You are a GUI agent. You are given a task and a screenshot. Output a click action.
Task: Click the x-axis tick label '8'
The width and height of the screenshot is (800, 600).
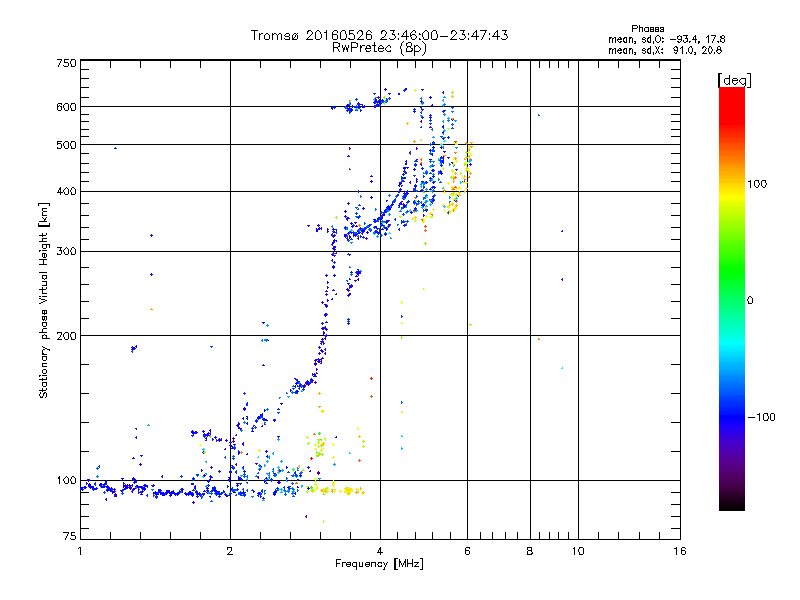point(530,551)
